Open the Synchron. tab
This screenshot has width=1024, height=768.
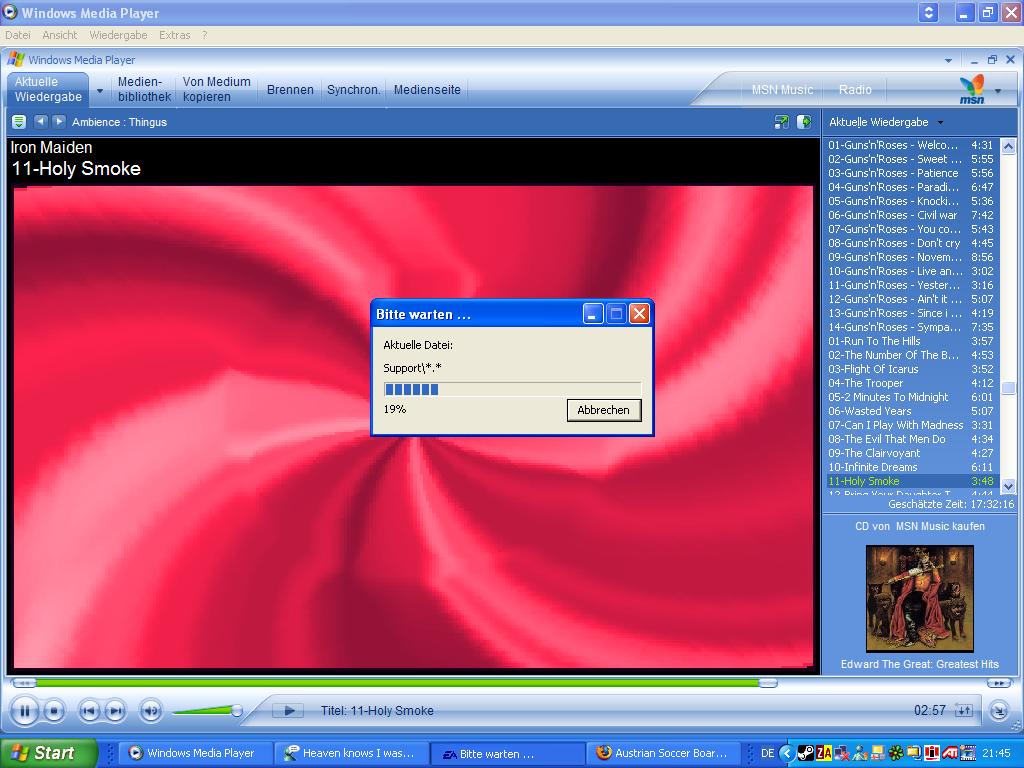(353, 90)
